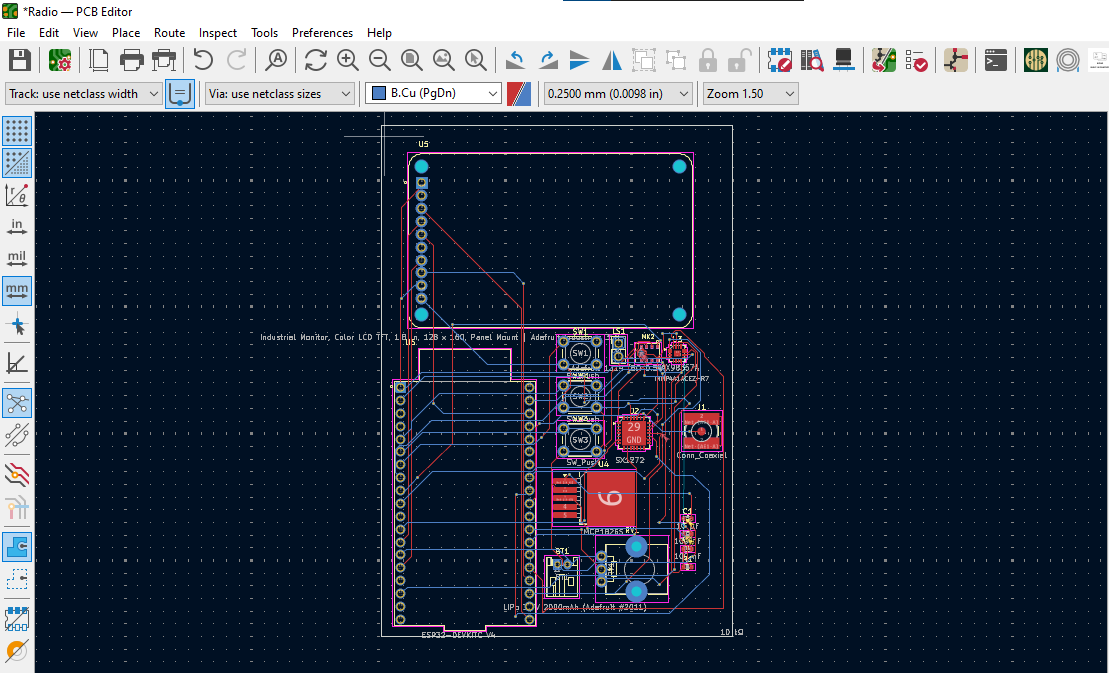The image size is (1109, 673).
Task: Flip selection horizontally icon
Action: [x=612, y=60]
